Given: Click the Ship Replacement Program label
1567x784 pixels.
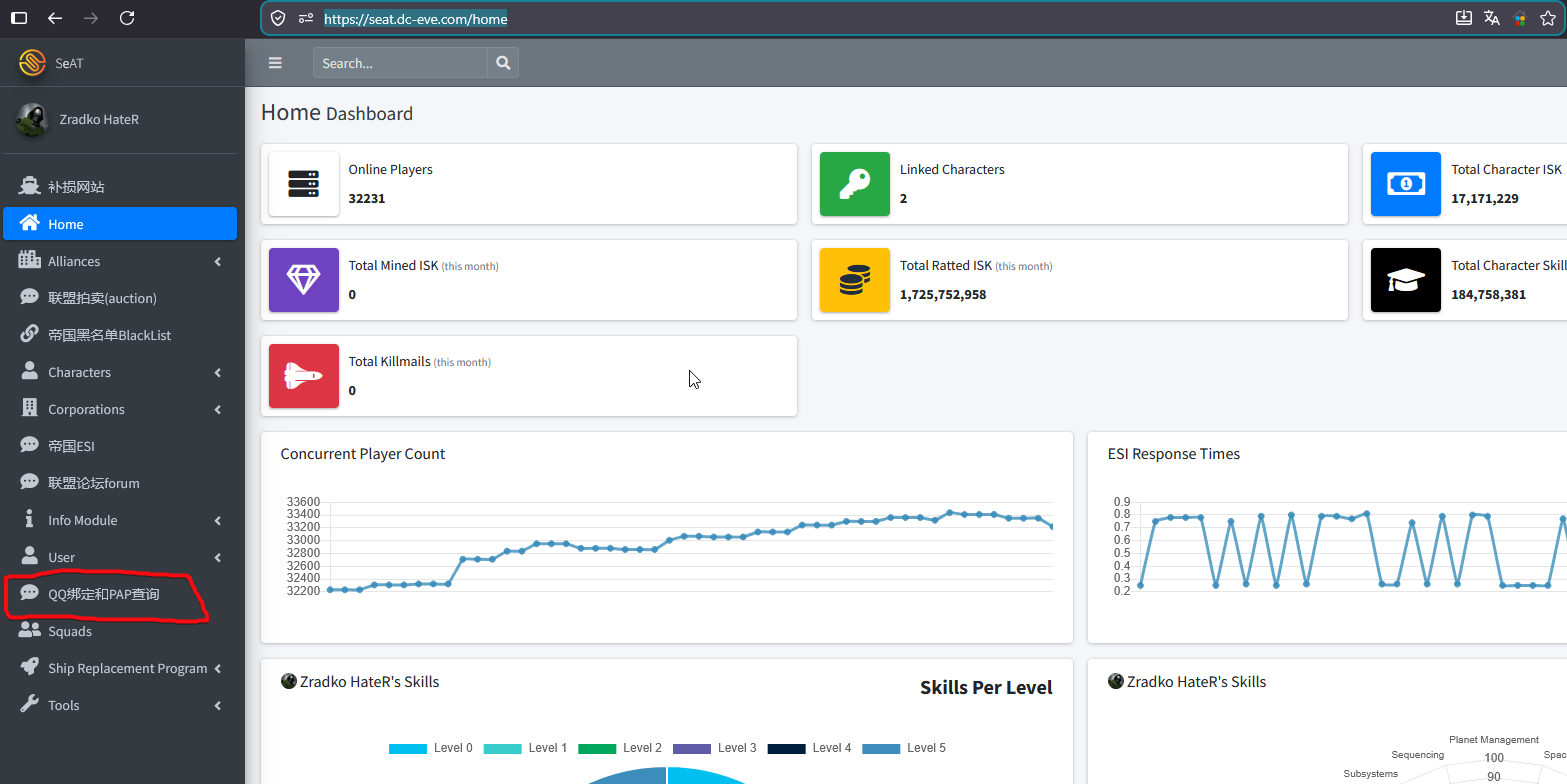Looking at the screenshot, I should click(x=128, y=668).
